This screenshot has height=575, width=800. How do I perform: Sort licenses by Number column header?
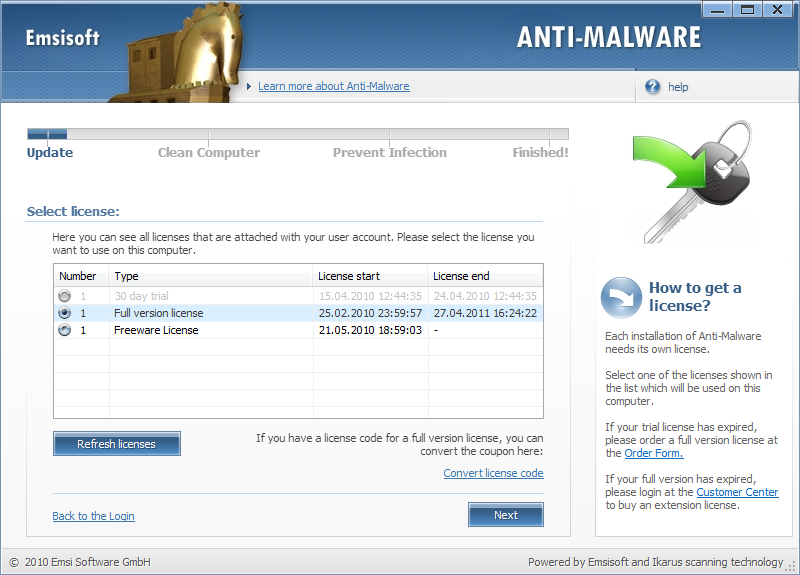[x=80, y=276]
